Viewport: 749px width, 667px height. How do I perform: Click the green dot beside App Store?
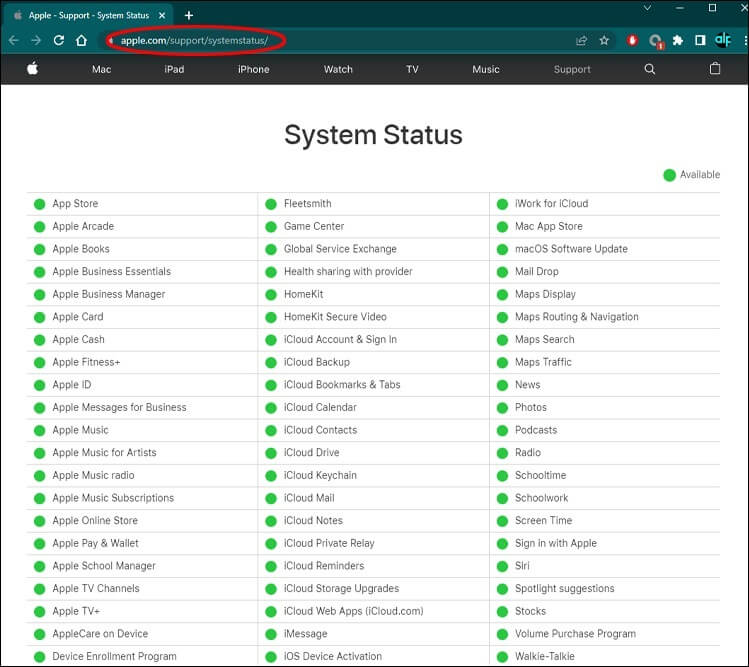tap(40, 204)
